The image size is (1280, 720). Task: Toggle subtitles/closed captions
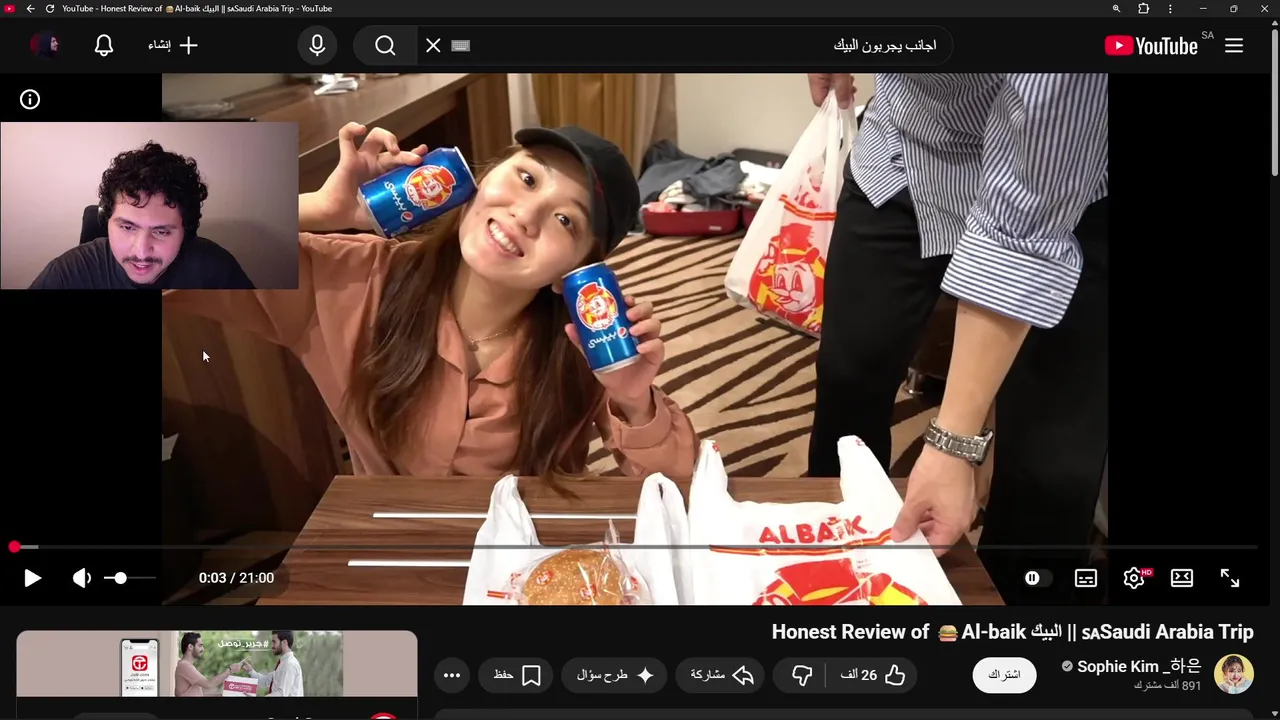pos(1086,578)
